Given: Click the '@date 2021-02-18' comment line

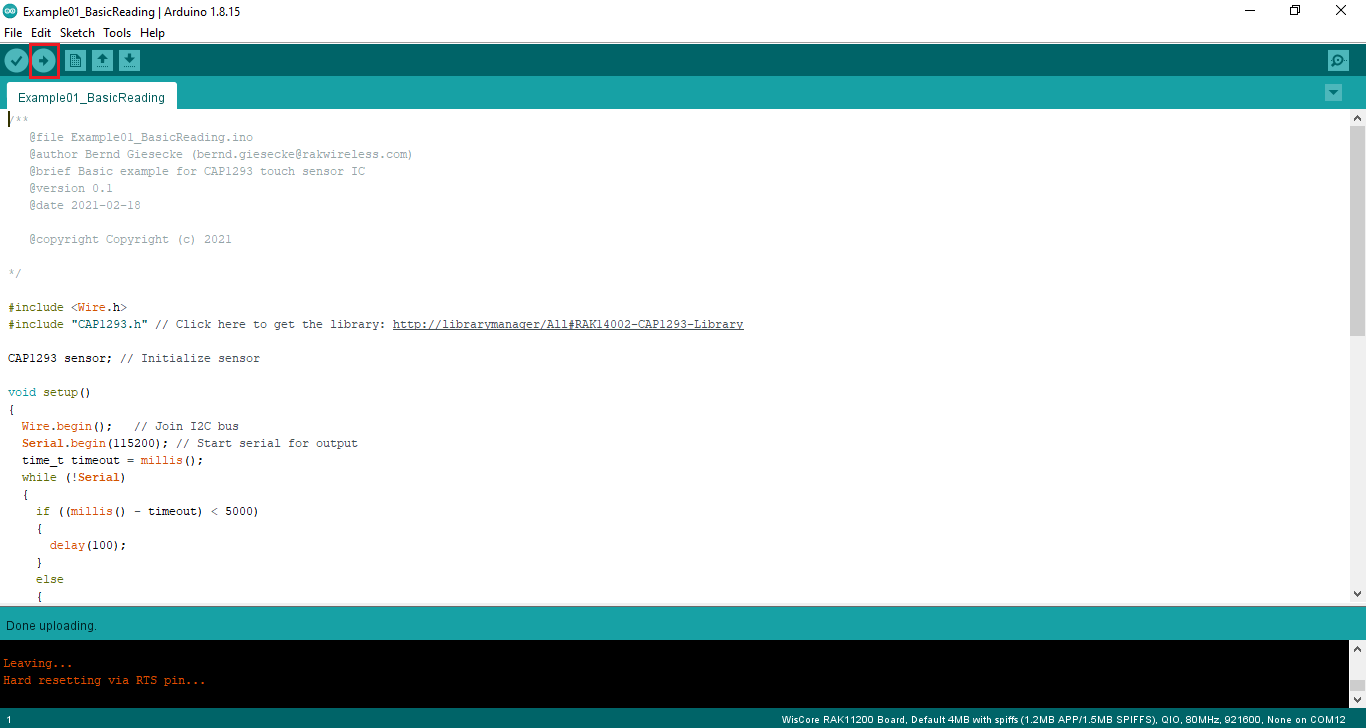Looking at the screenshot, I should [x=85, y=205].
